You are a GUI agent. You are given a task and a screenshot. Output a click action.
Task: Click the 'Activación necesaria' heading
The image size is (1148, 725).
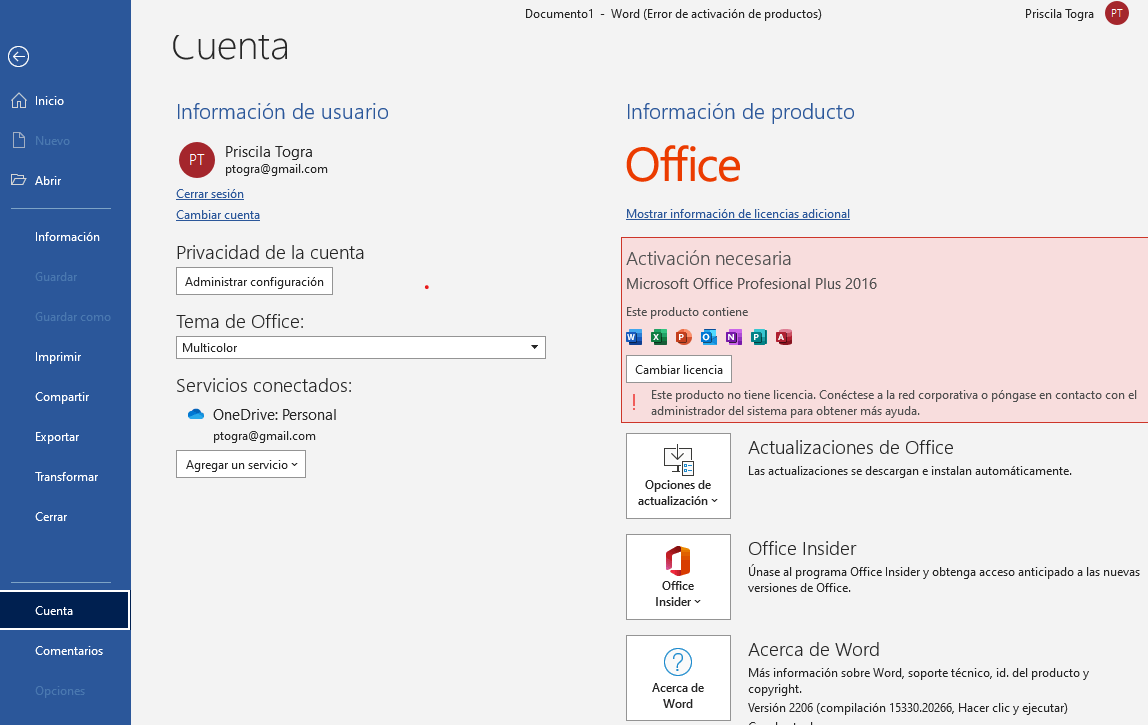click(709, 259)
